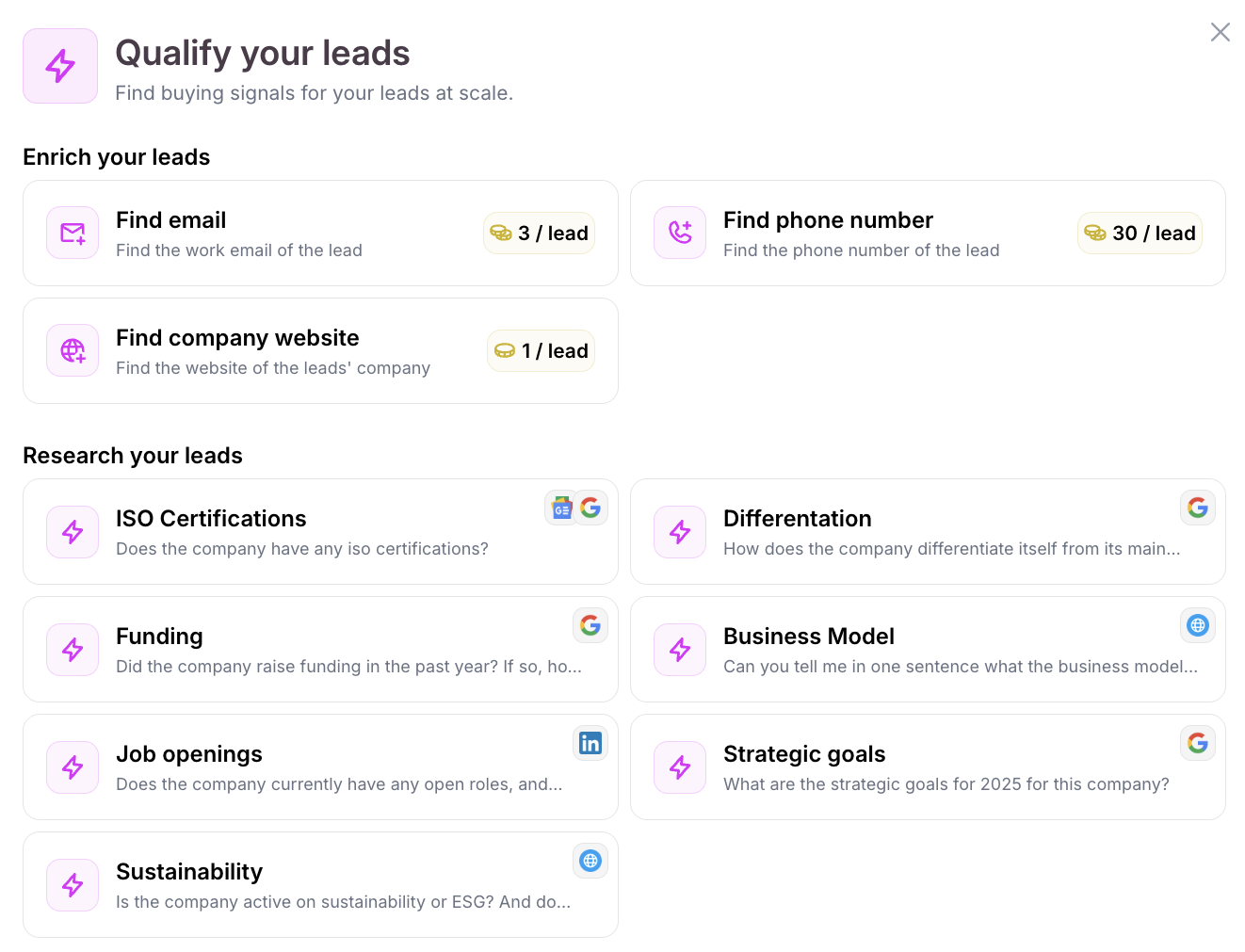Image resolution: width=1245 pixels, height=952 pixels.
Task: Click the Google News icon on ISO Certifications
Action: [562, 508]
